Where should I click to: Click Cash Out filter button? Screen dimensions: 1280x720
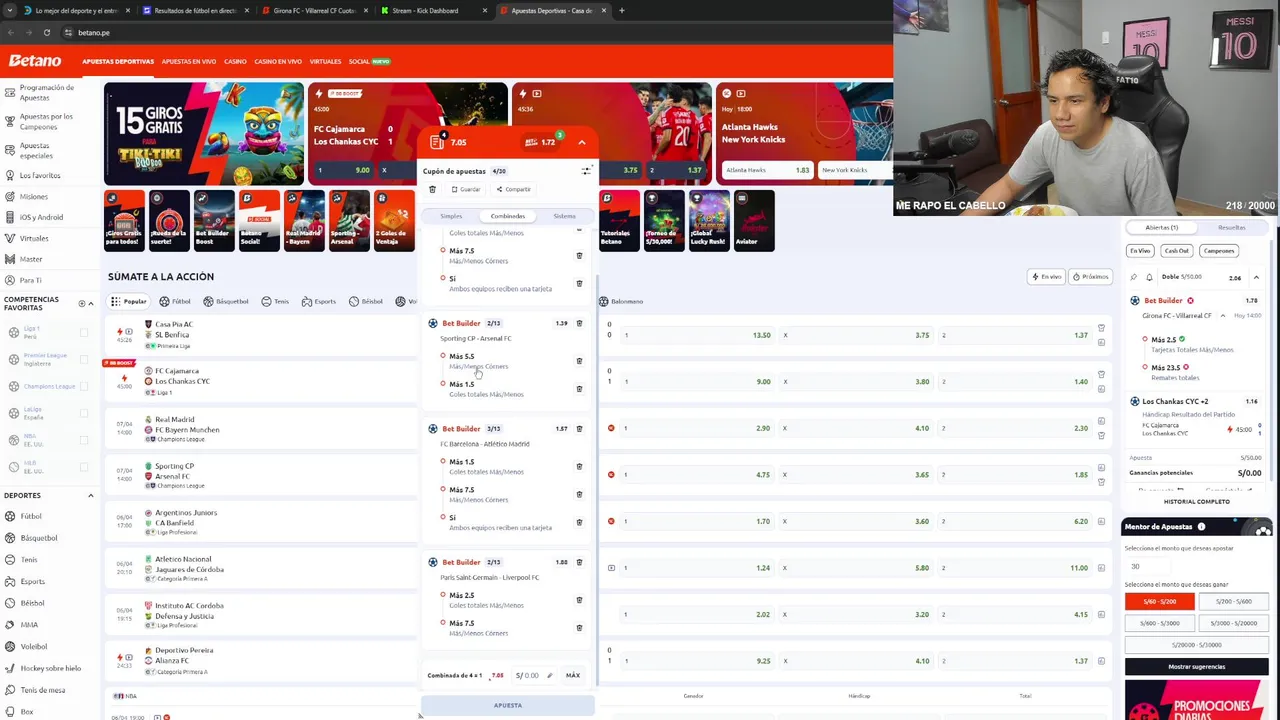(1176, 251)
